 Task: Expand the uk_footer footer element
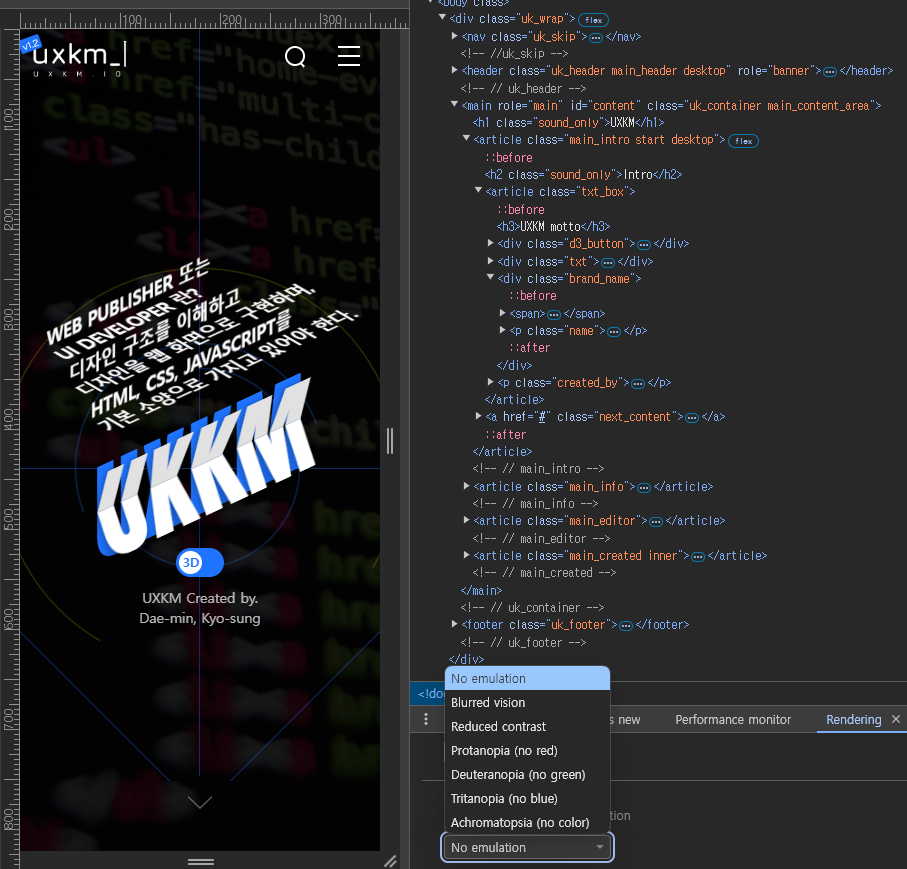click(x=455, y=625)
